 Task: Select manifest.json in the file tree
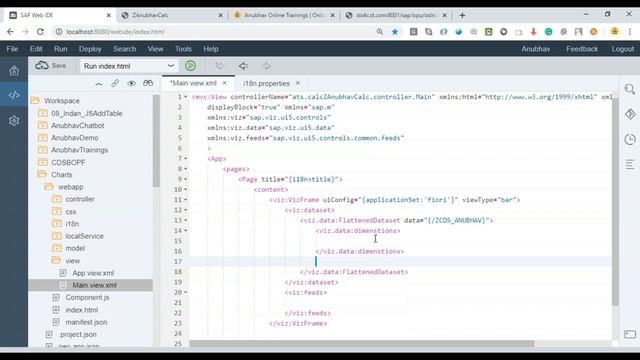tap(86, 322)
